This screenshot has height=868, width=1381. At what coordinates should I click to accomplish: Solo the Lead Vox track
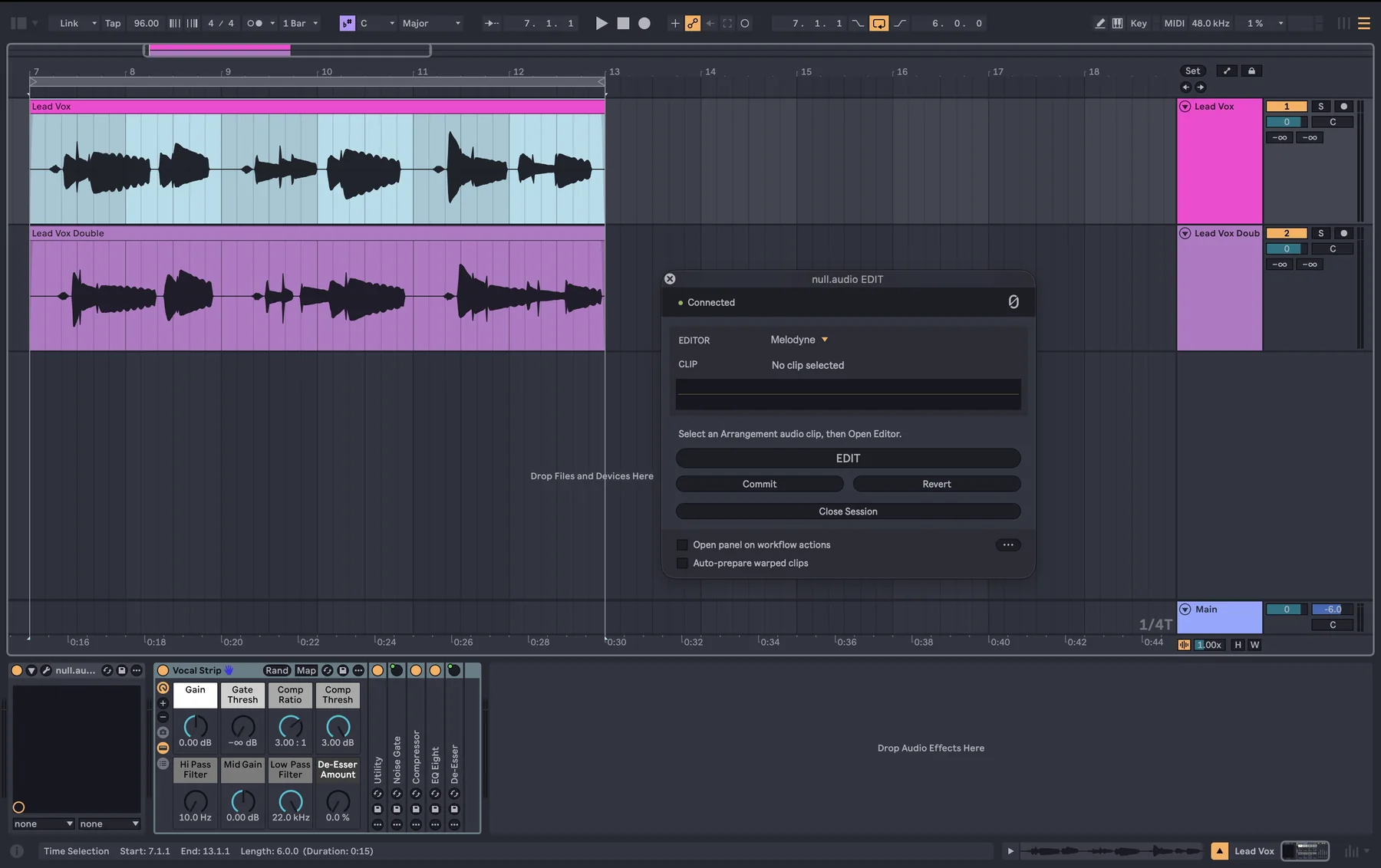pyautogui.click(x=1320, y=107)
